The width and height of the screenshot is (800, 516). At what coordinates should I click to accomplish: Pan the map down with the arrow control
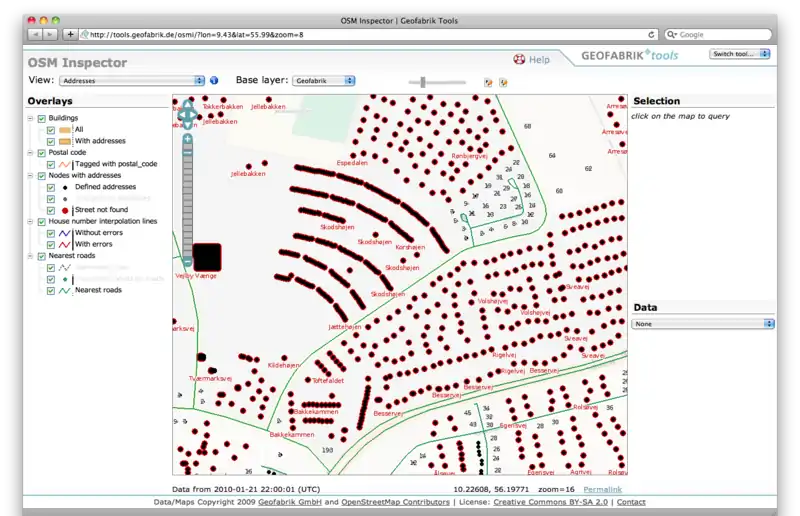[x=186, y=127]
